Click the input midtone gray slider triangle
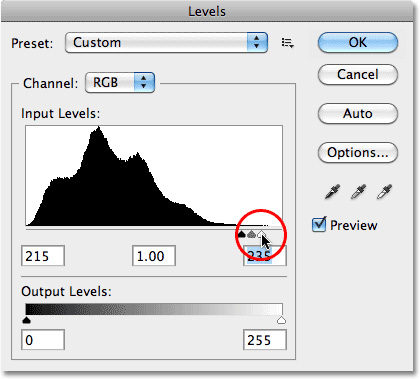Viewport: 420px width, 379px height. [252, 234]
